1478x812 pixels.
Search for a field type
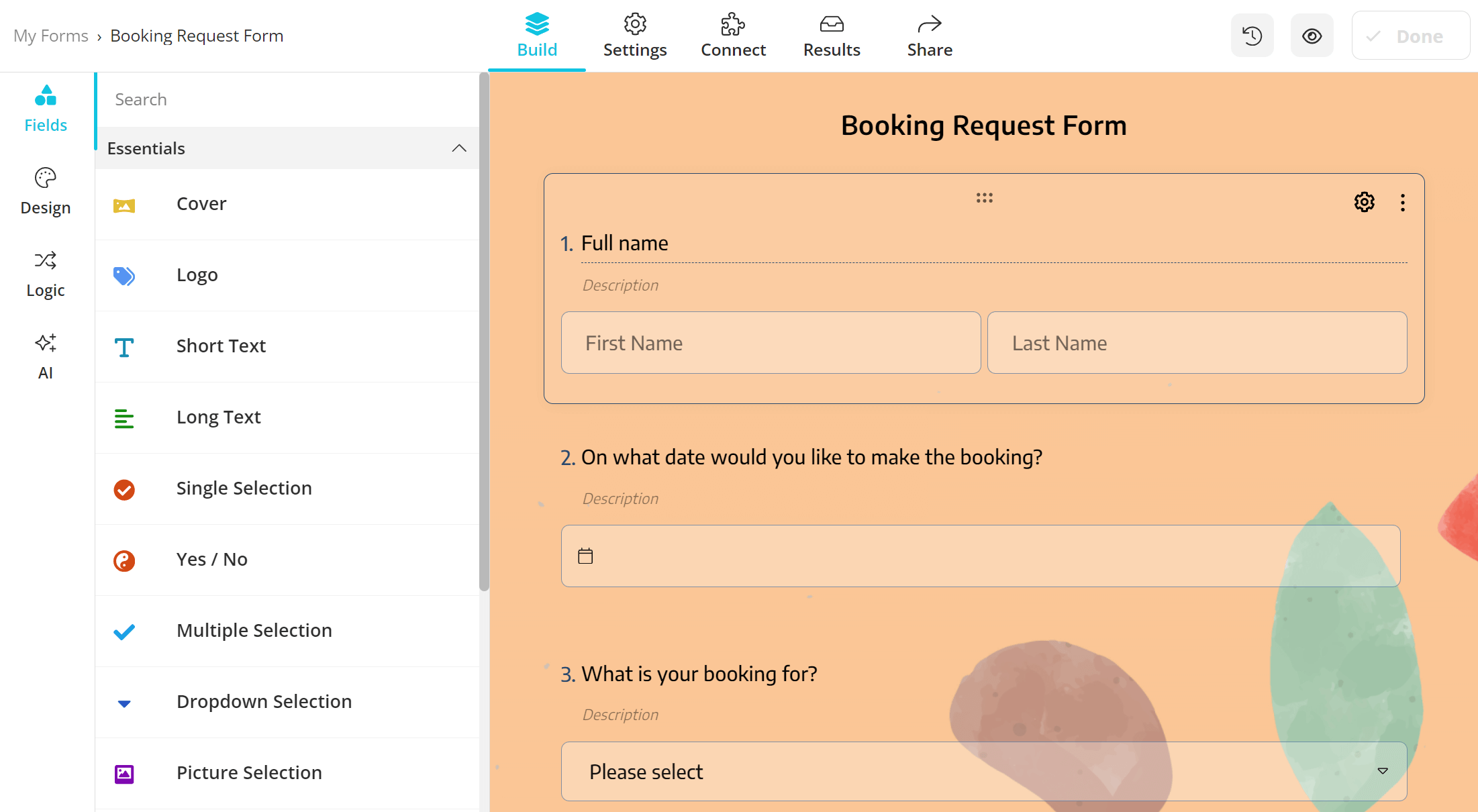point(285,98)
